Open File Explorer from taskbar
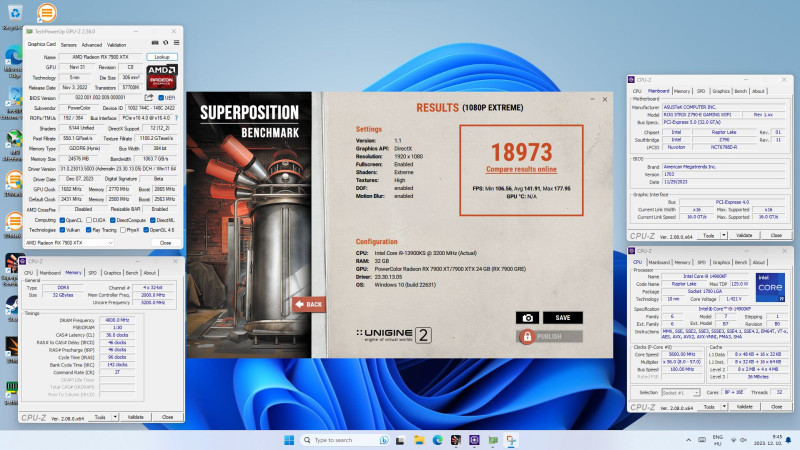The width and height of the screenshot is (800, 450). 419,440
